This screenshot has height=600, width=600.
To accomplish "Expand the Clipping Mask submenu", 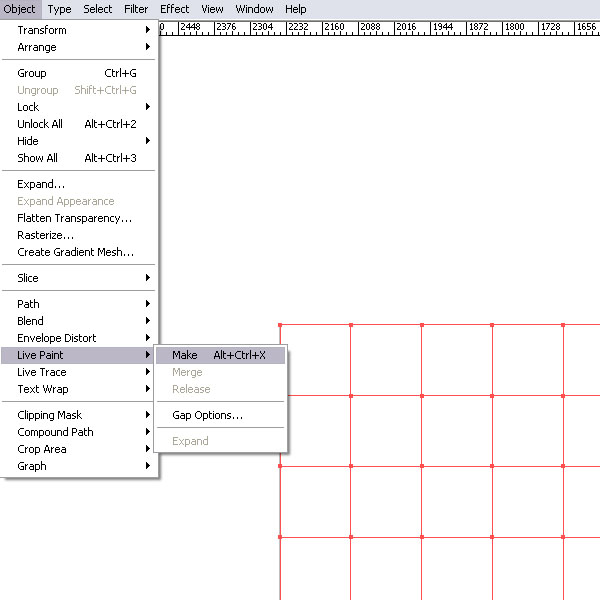I will click(x=79, y=415).
